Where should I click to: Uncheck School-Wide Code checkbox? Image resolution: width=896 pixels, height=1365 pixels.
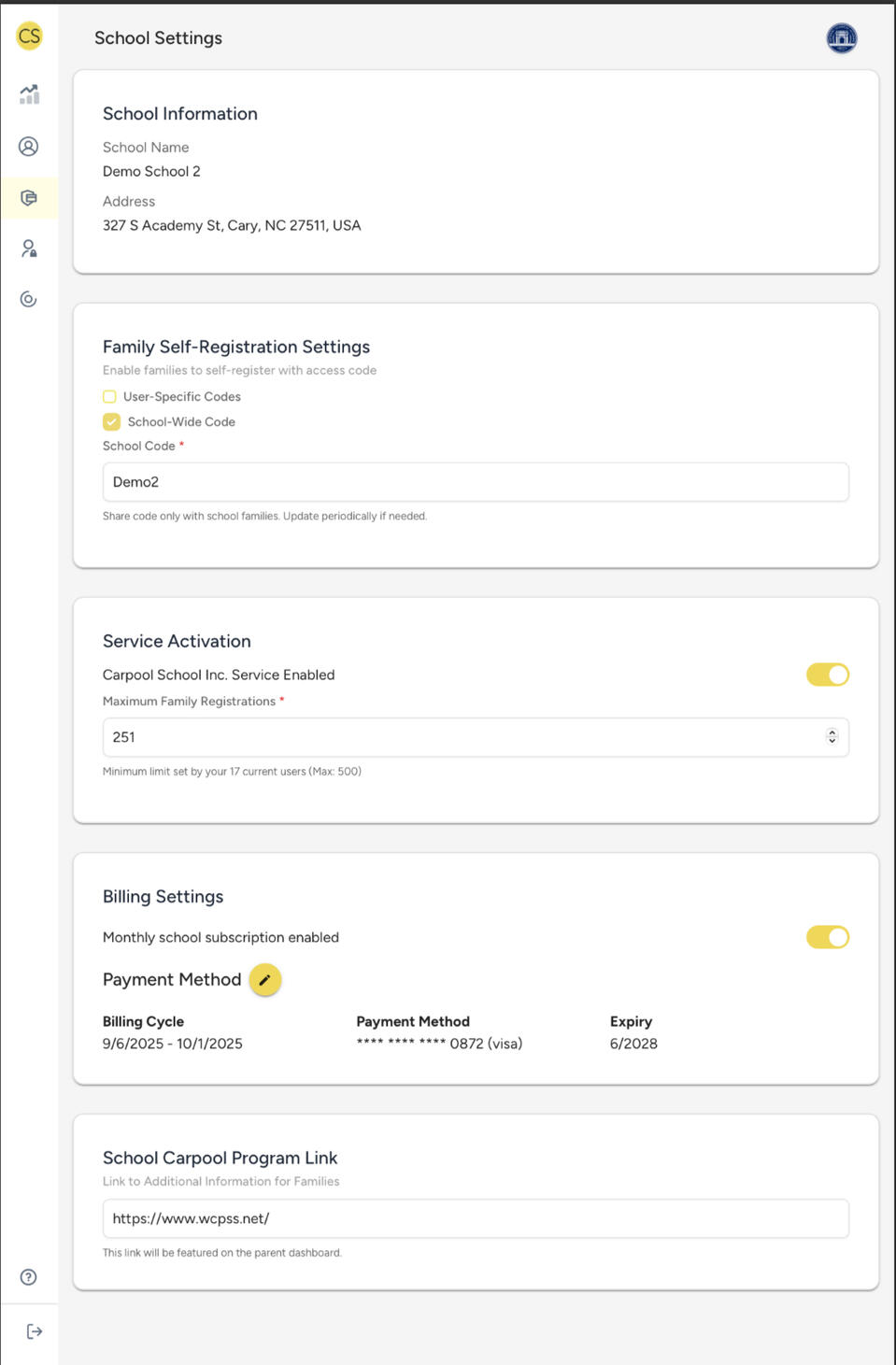111,422
